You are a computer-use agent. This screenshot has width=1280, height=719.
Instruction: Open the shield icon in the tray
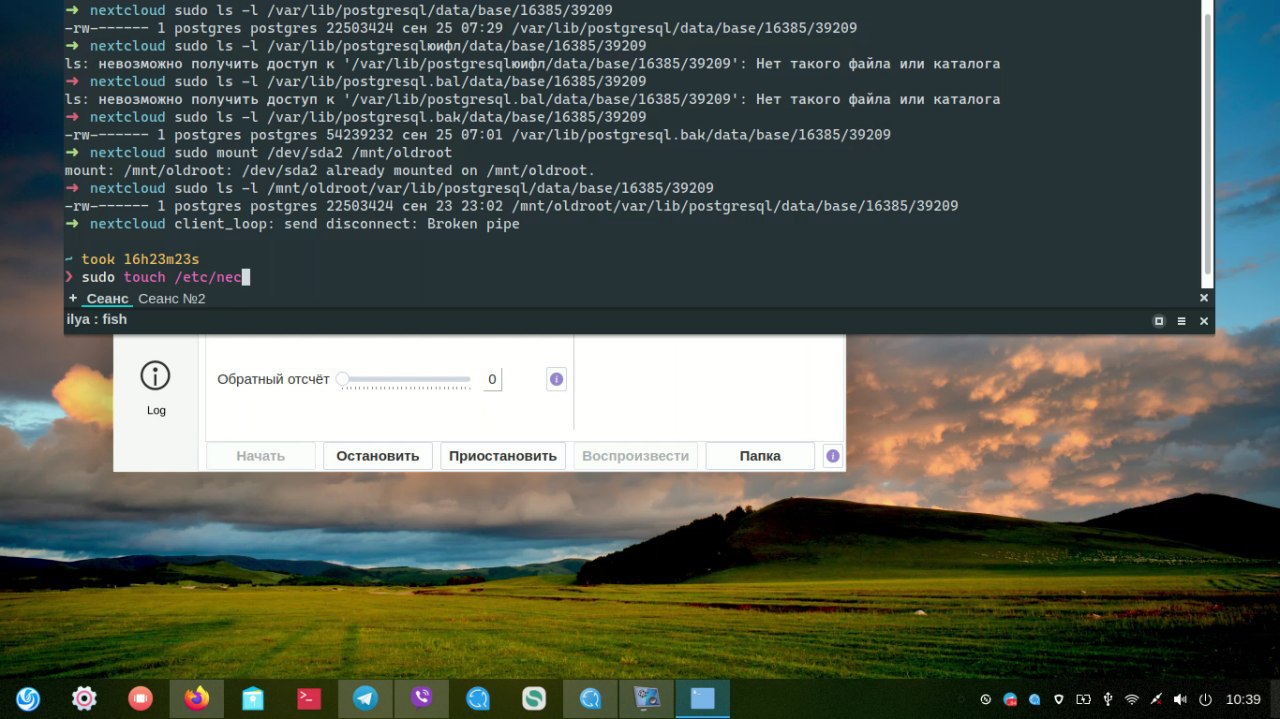tap(1059, 700)
